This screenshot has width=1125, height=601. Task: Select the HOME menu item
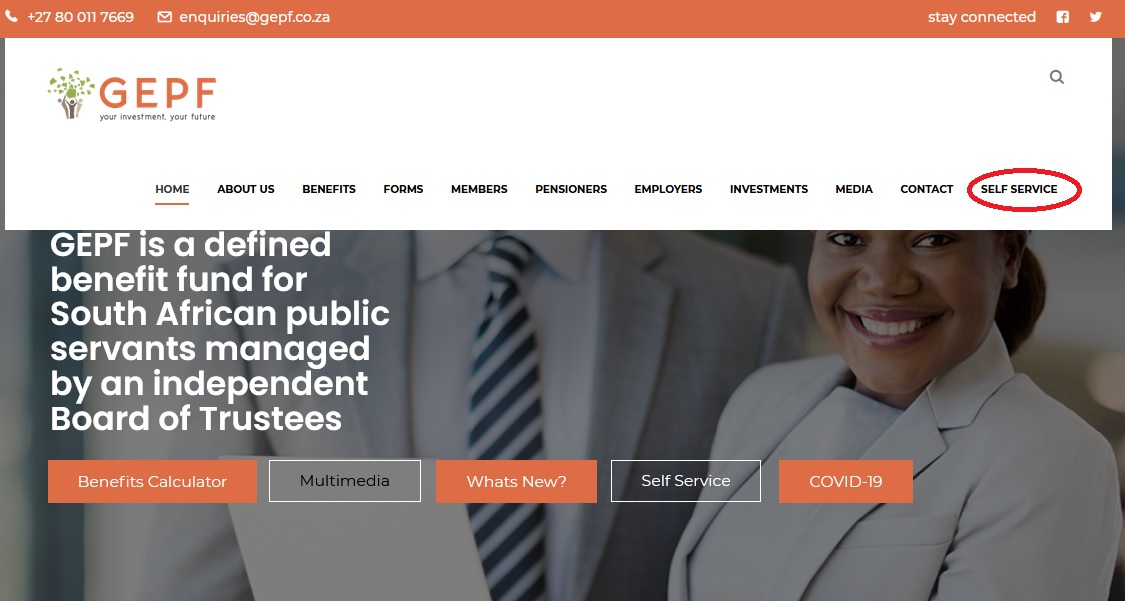pyautogui.click(x=172, y=189)
